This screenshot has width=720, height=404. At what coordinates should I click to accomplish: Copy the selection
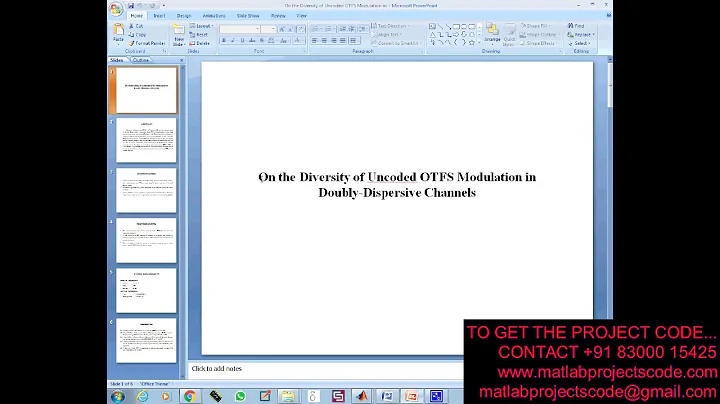tap(137, 34)
